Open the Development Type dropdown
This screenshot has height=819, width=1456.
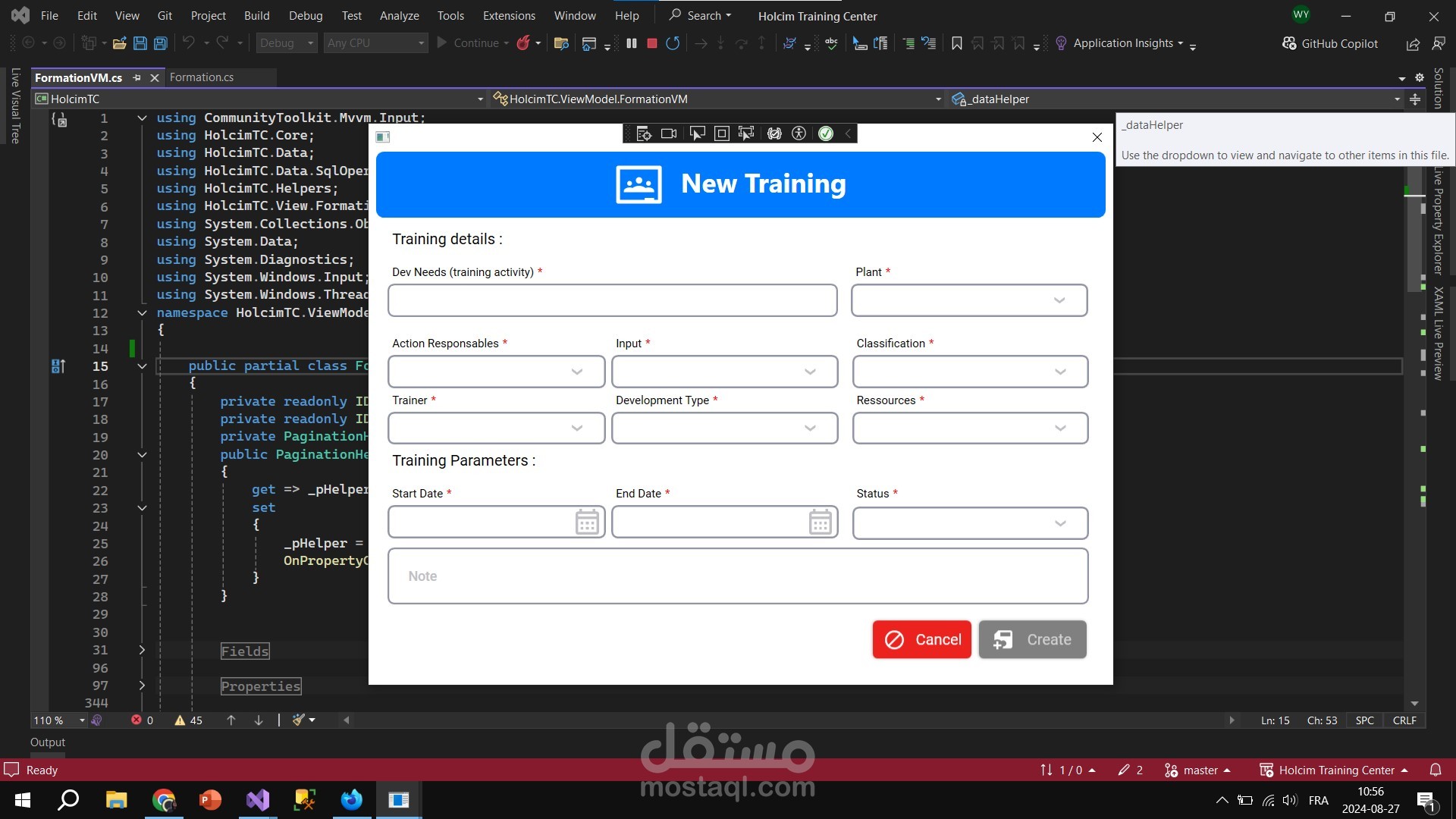[725, 428]
